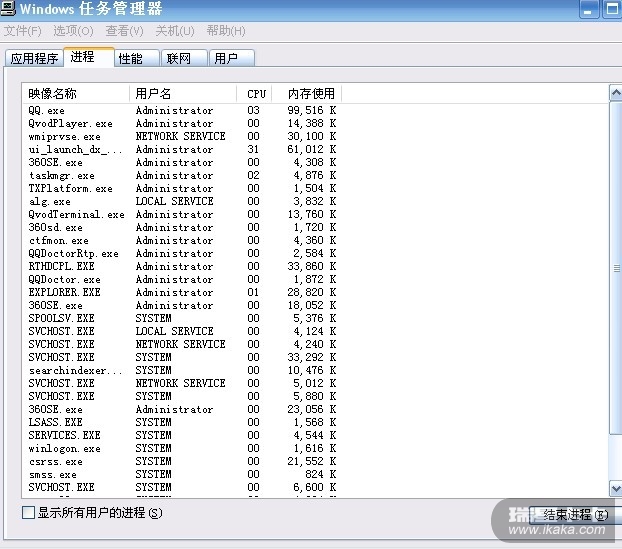
Task: Sort by 用户名 column header
Action: point(183,94)
